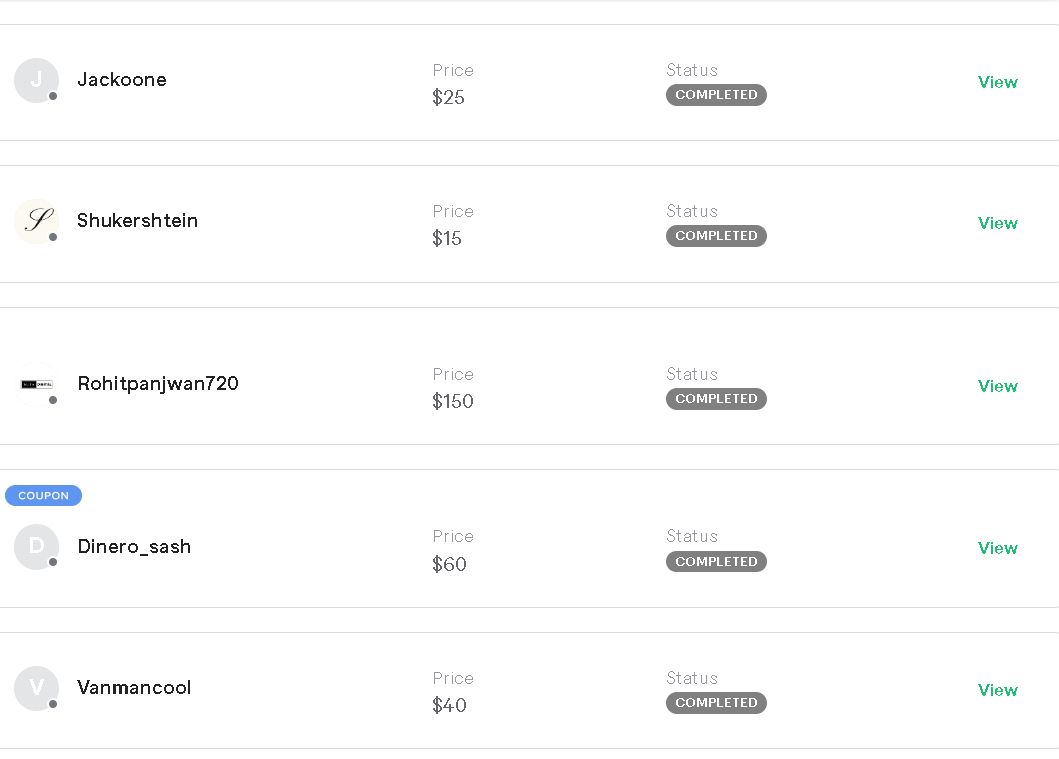Open View link for Dinero_sash

997,548
